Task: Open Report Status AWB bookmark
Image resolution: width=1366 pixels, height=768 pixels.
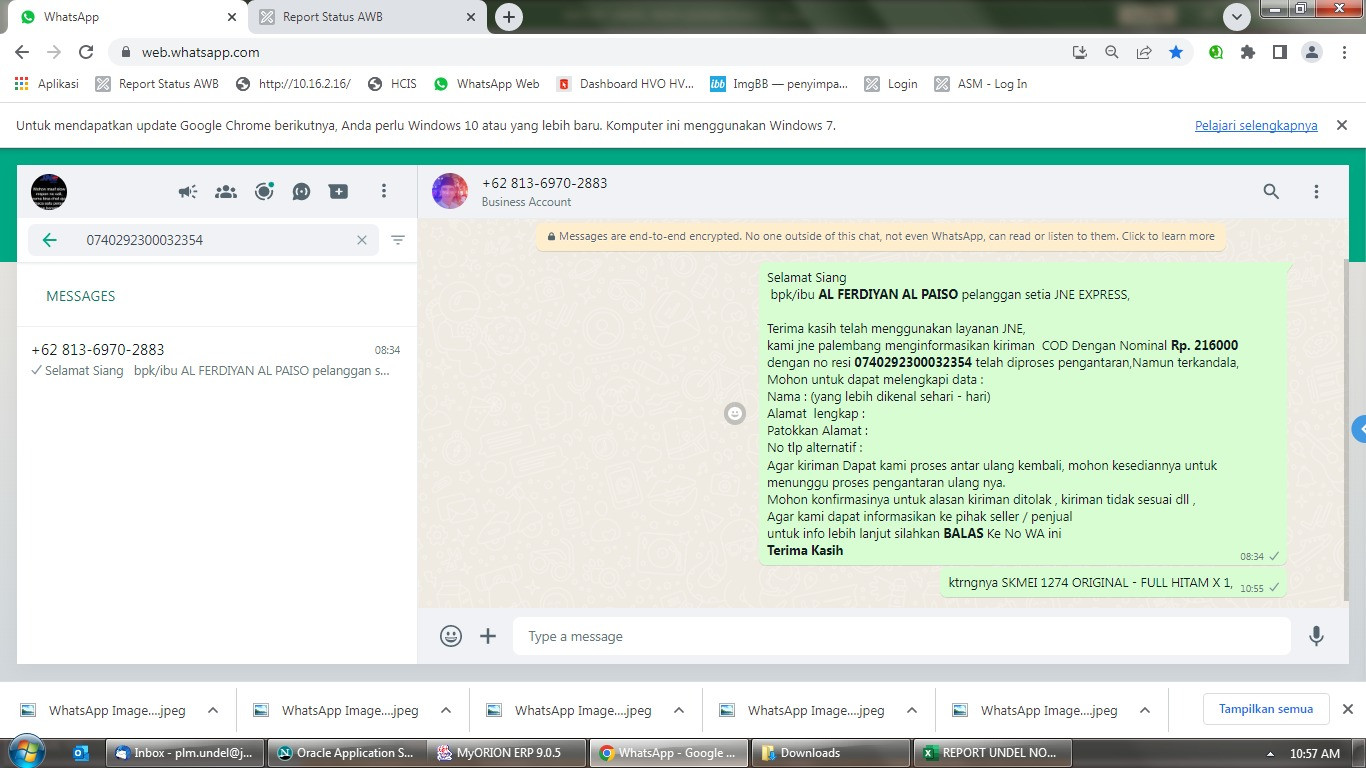Action: click(157, 84)
